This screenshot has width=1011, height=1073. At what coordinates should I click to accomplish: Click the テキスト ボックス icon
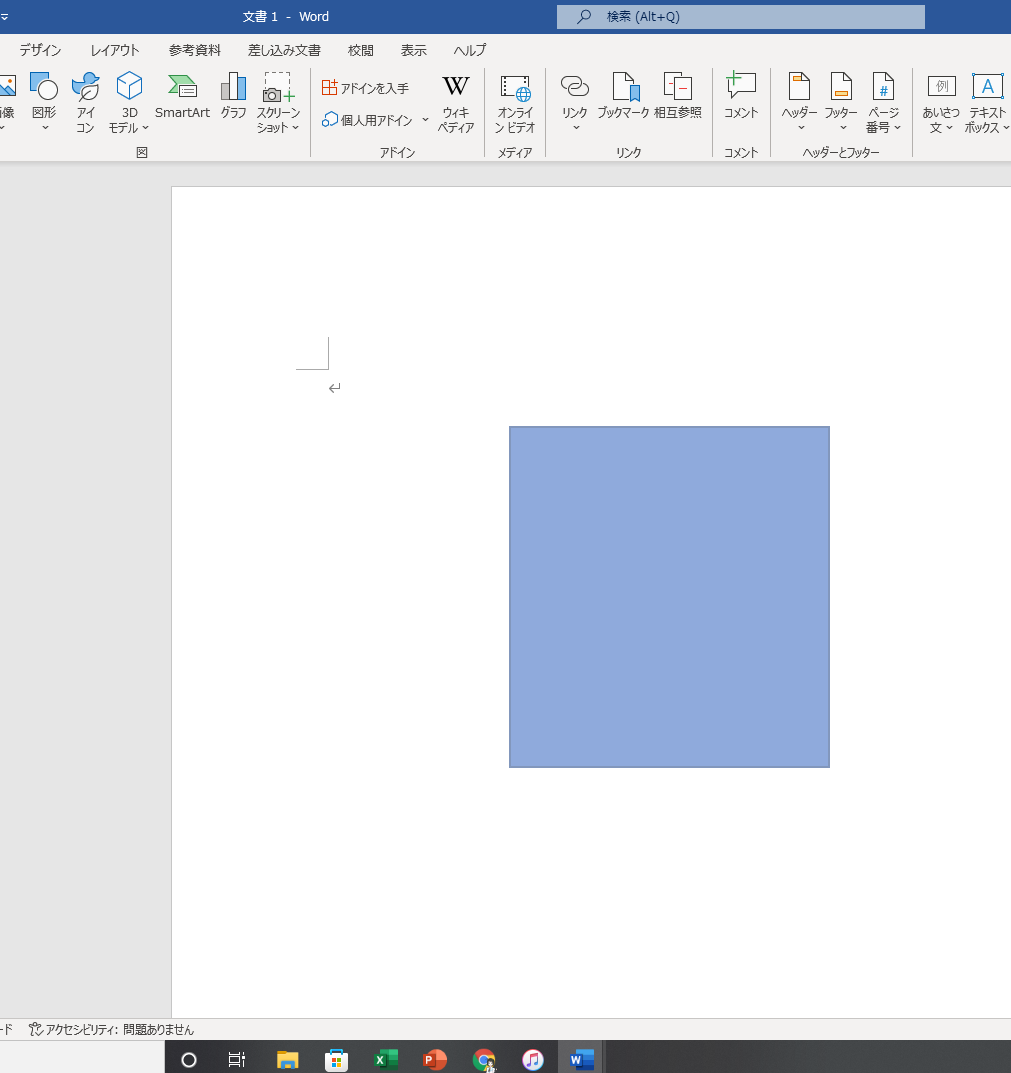987,87
